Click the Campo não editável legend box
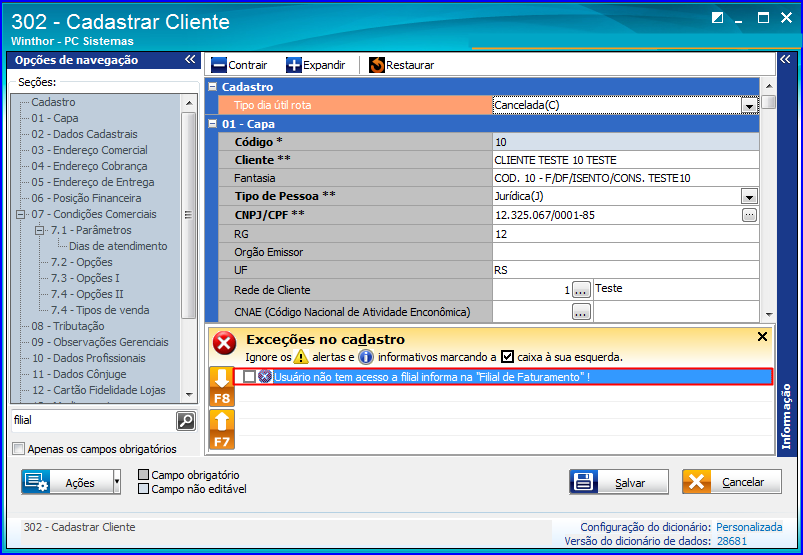The image size is (803, 555). point(144,489)
